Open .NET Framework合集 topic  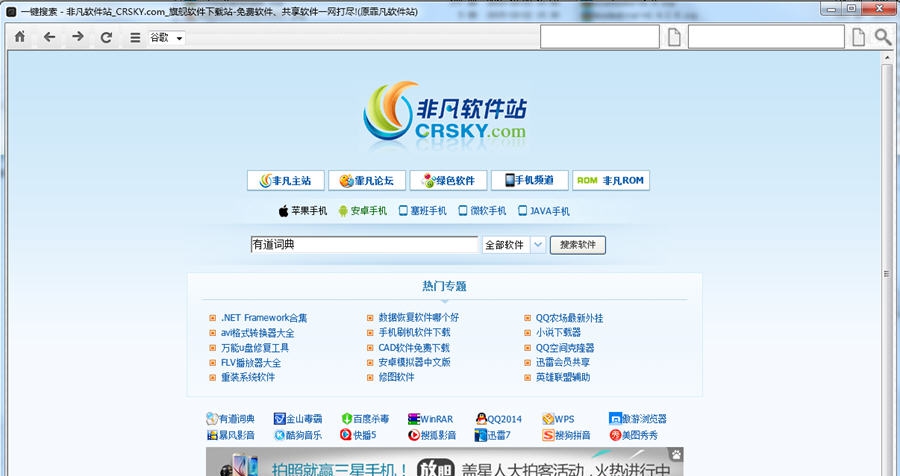(x=264, y=318)
